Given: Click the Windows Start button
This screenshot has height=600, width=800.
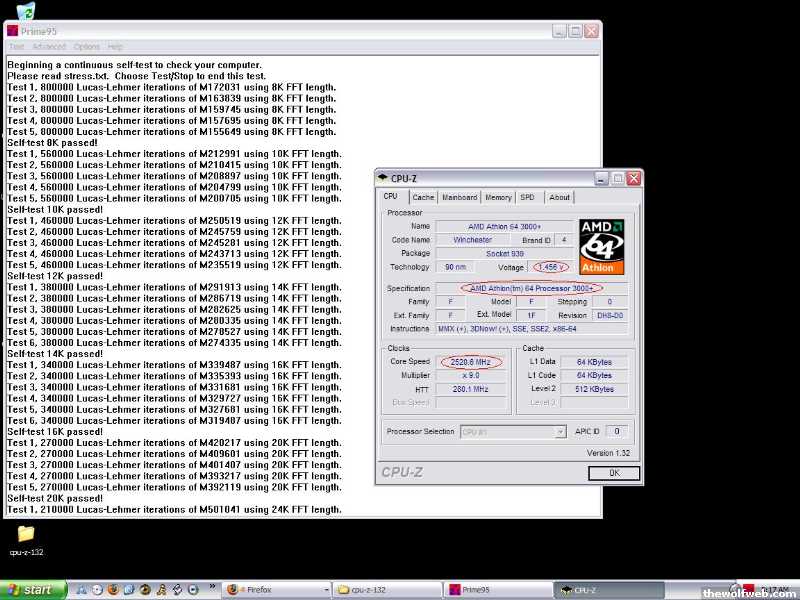Looking at the screenshot, I should [32, 590].
